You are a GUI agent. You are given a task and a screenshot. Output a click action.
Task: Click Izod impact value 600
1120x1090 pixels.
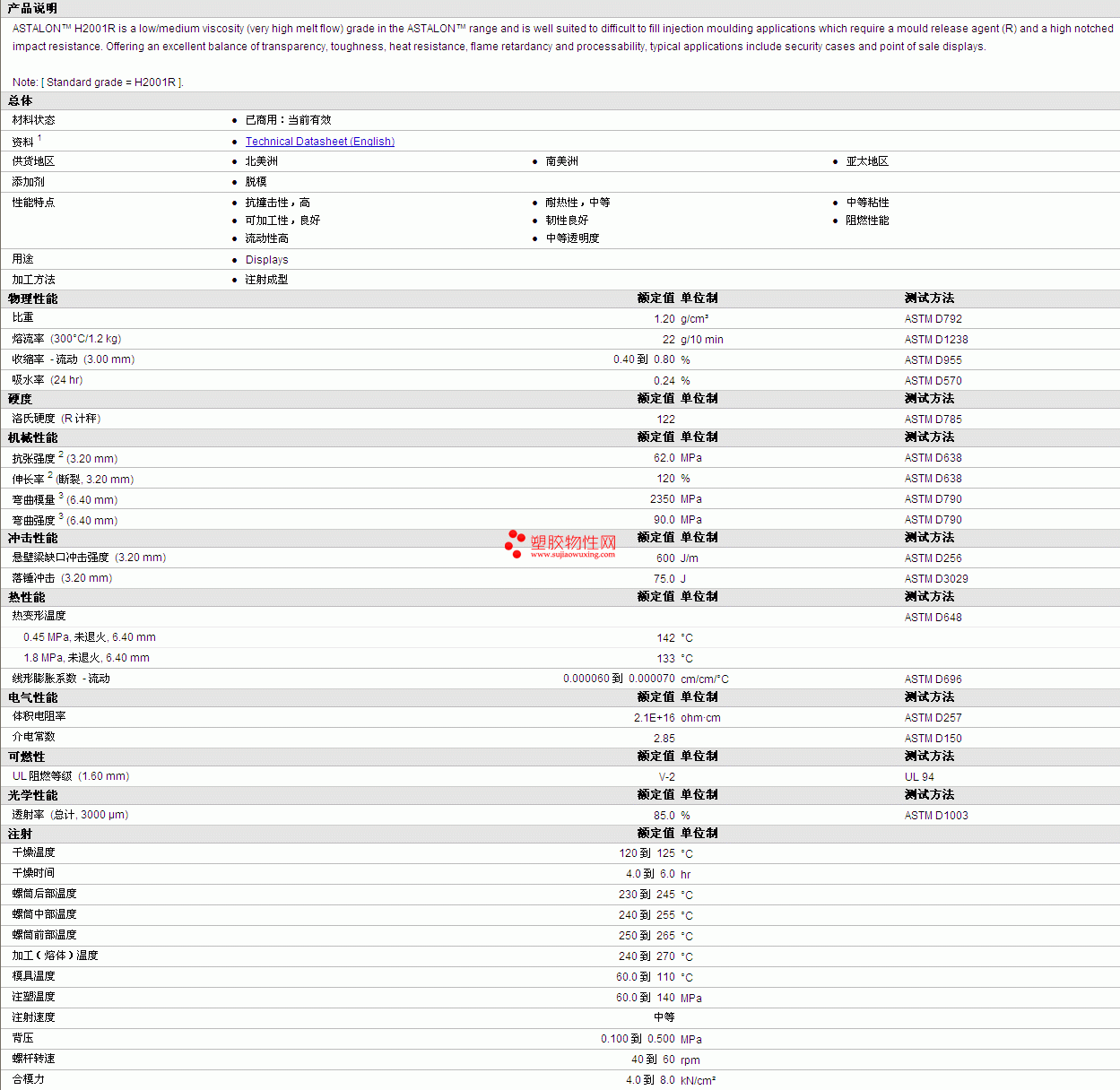click(666, 558)
